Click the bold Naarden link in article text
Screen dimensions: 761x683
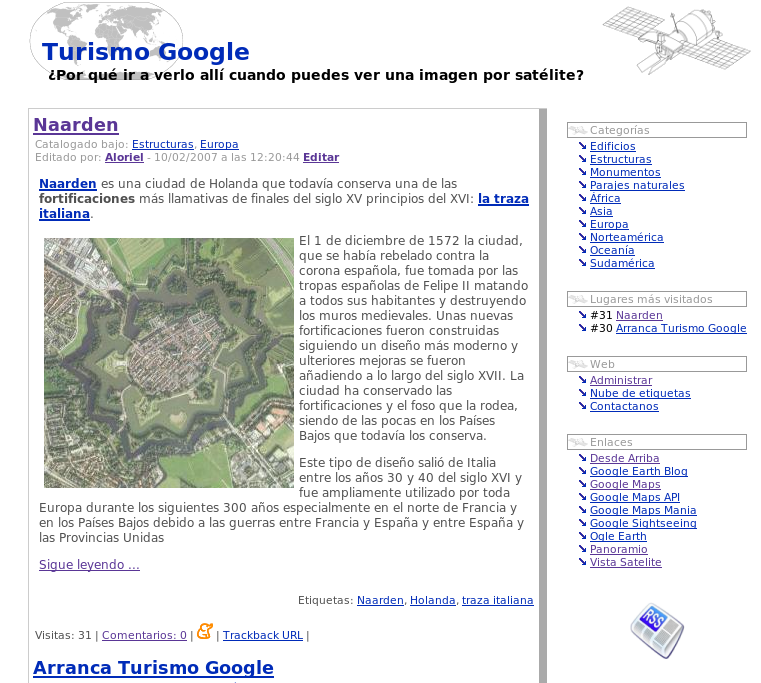point(68,183)
